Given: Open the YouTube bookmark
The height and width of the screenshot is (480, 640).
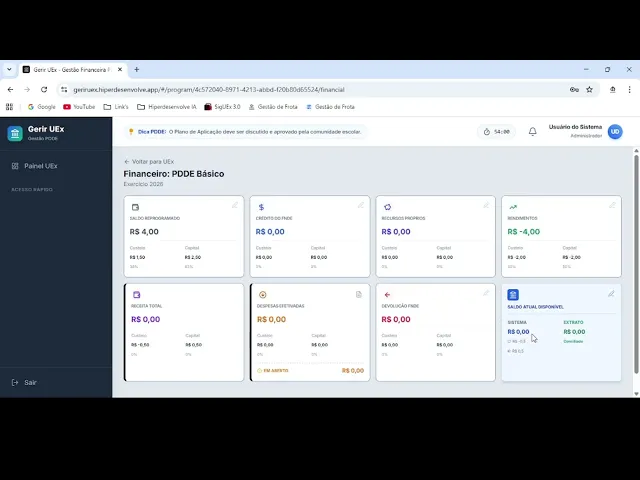Looking at the screenshot, I should (79, 107).
